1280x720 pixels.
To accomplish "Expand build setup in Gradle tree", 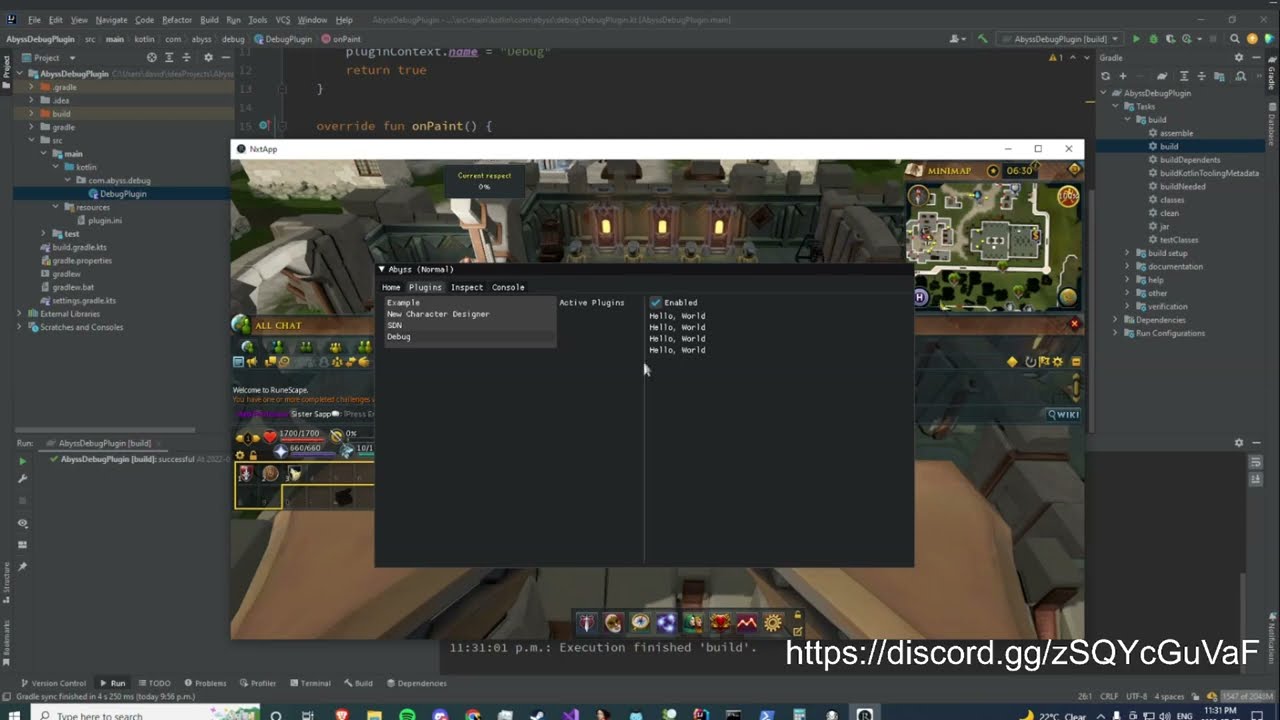I will 1127,253.
